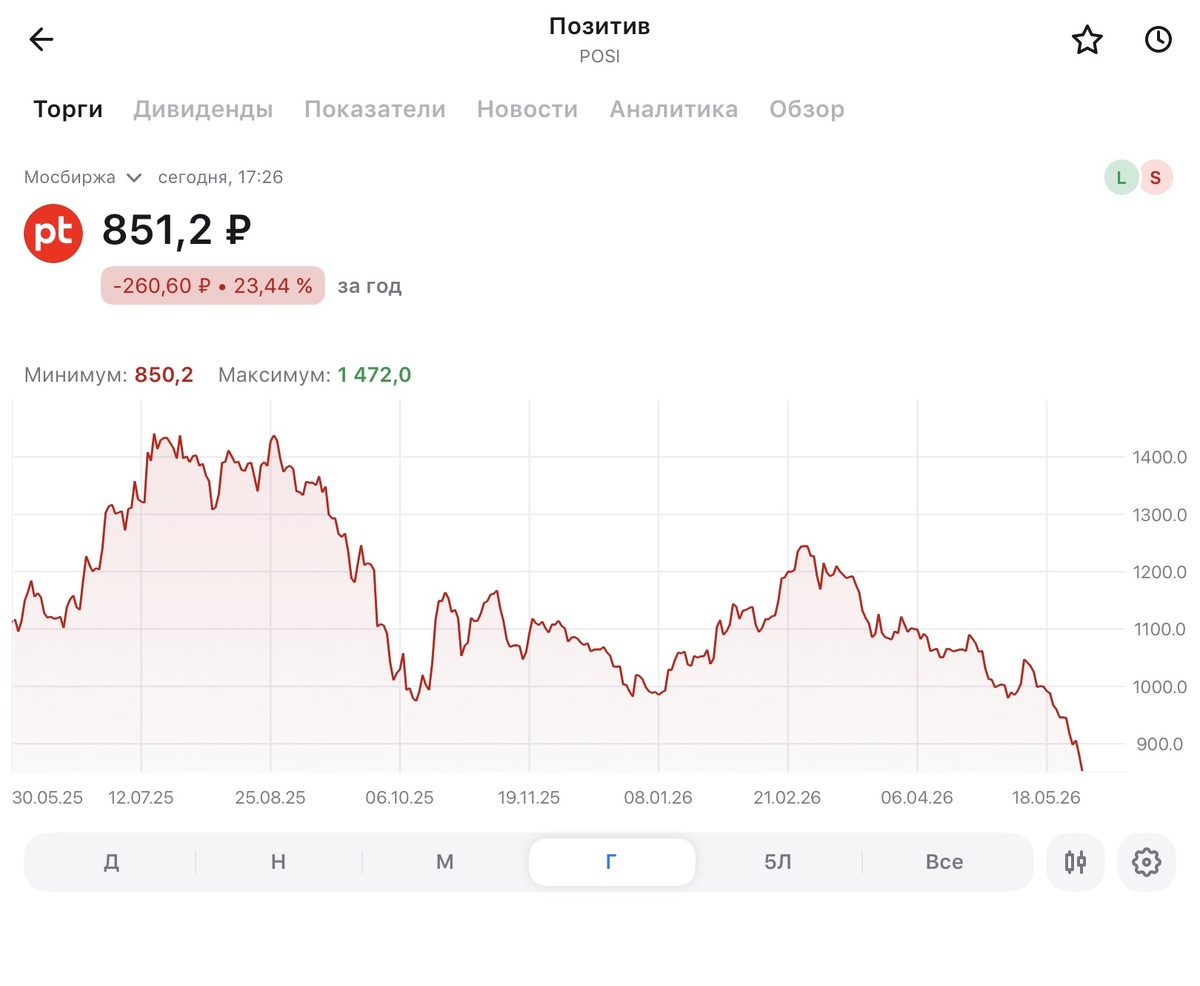Screen dimensions: 1200x986
Task: Tap the 18.05.26 date axis label
Action: click(x=1046, y=798)
